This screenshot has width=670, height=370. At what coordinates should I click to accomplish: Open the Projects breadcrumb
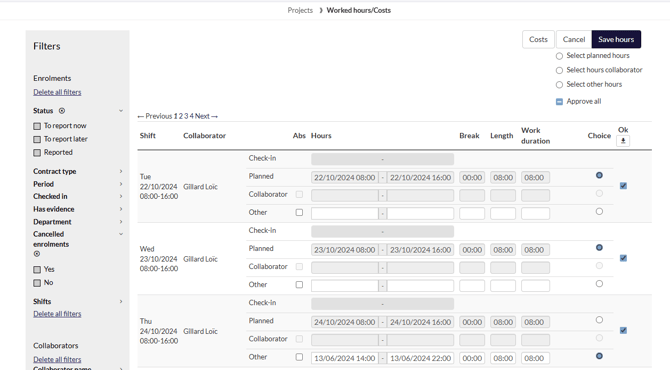(x=300, y=10)
